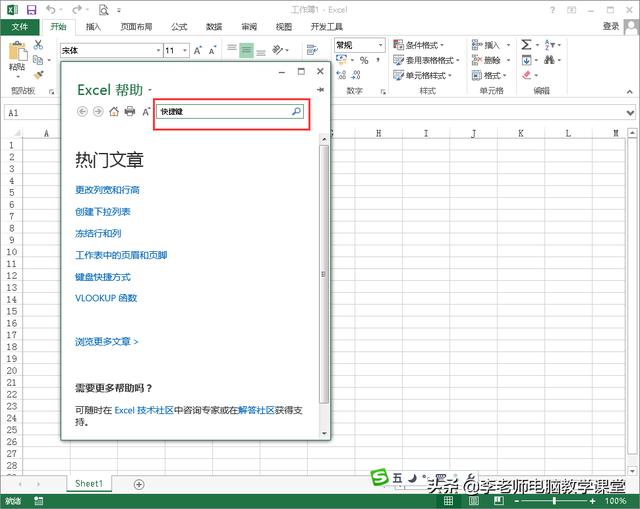Open the number format dropdown

click(380, 45)
